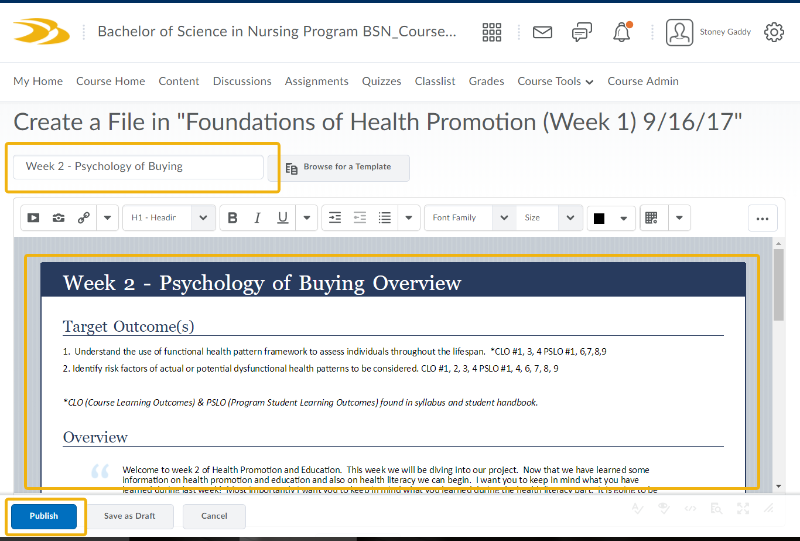
Task: Open the course selector grid icon
Action: (x=492, y=32)
